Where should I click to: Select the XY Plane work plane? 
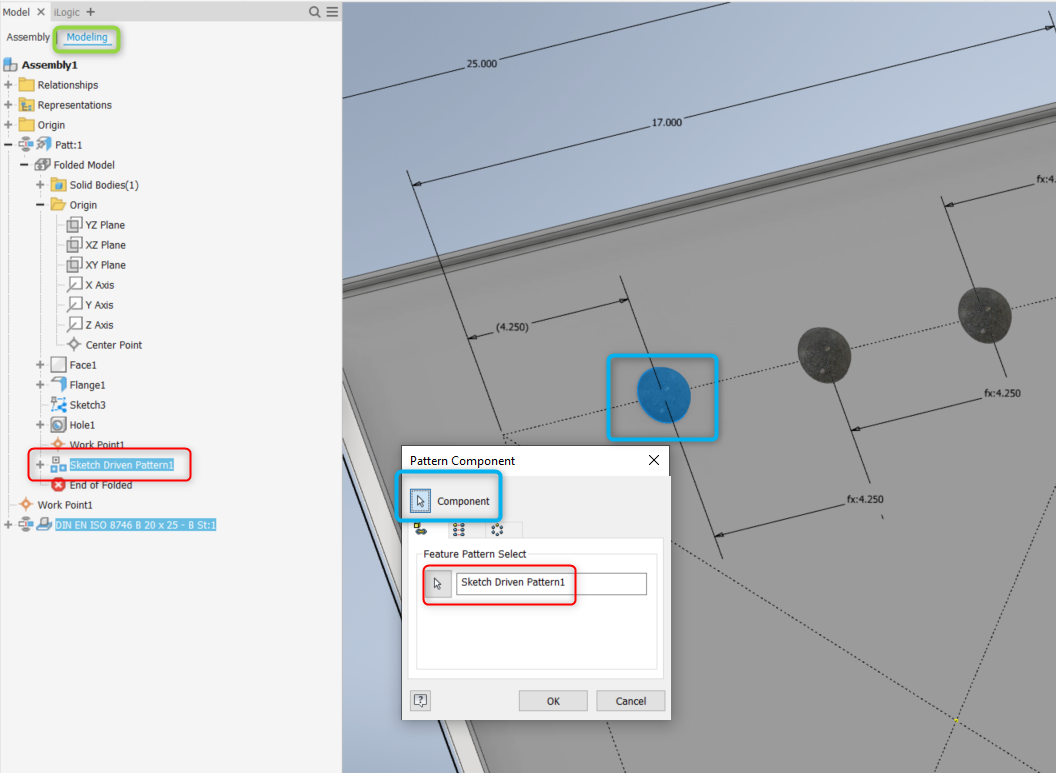tap(105, 265)
